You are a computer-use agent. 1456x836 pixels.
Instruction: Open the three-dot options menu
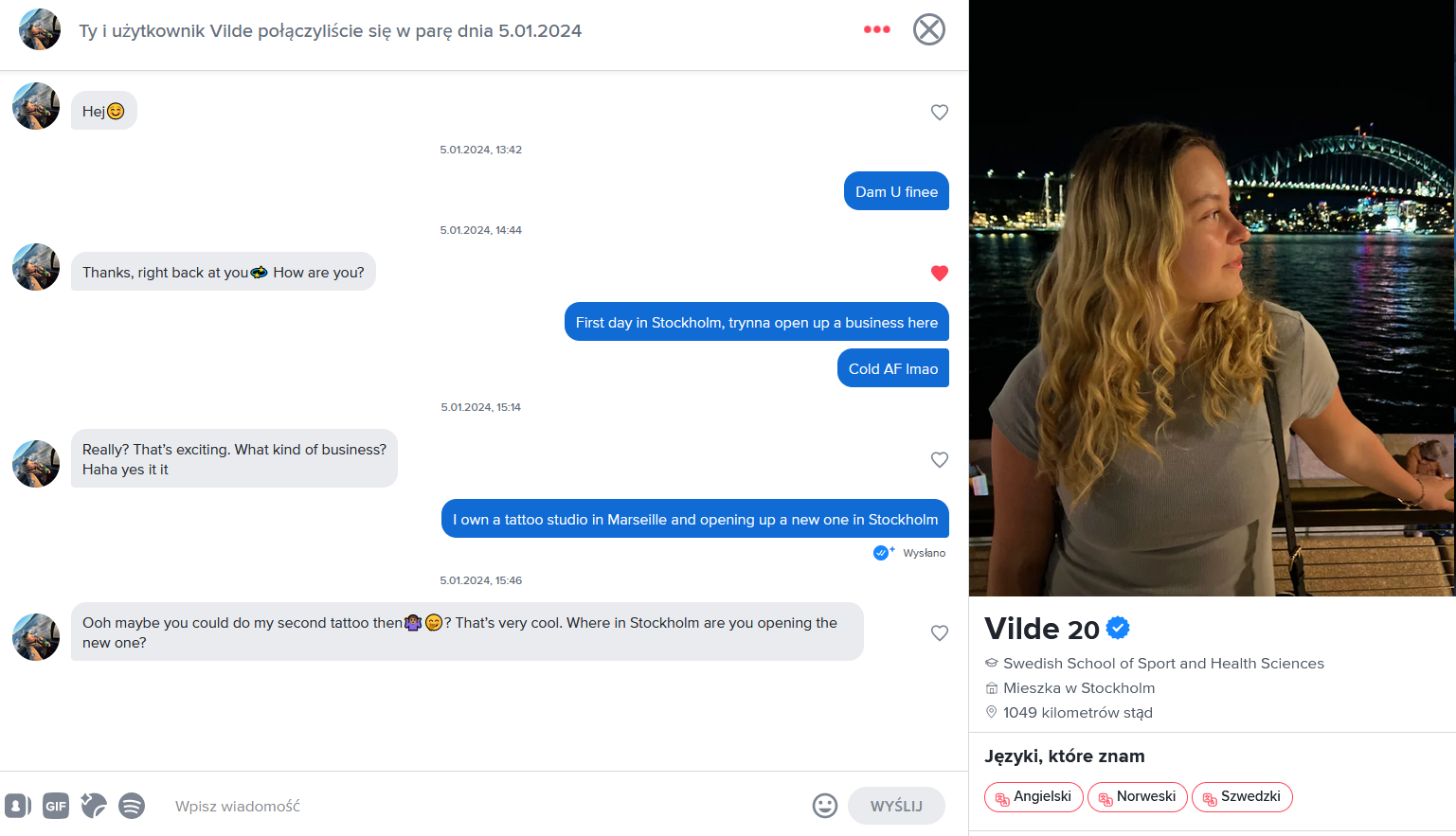point(876,29)
